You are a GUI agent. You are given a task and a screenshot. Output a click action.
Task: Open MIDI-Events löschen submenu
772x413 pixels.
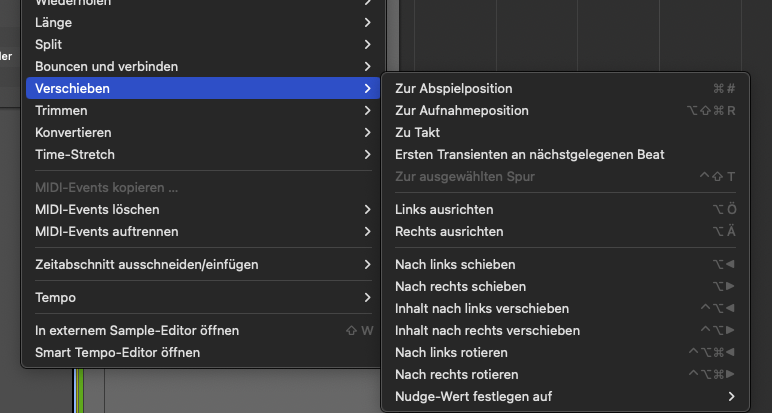(203, 210)
